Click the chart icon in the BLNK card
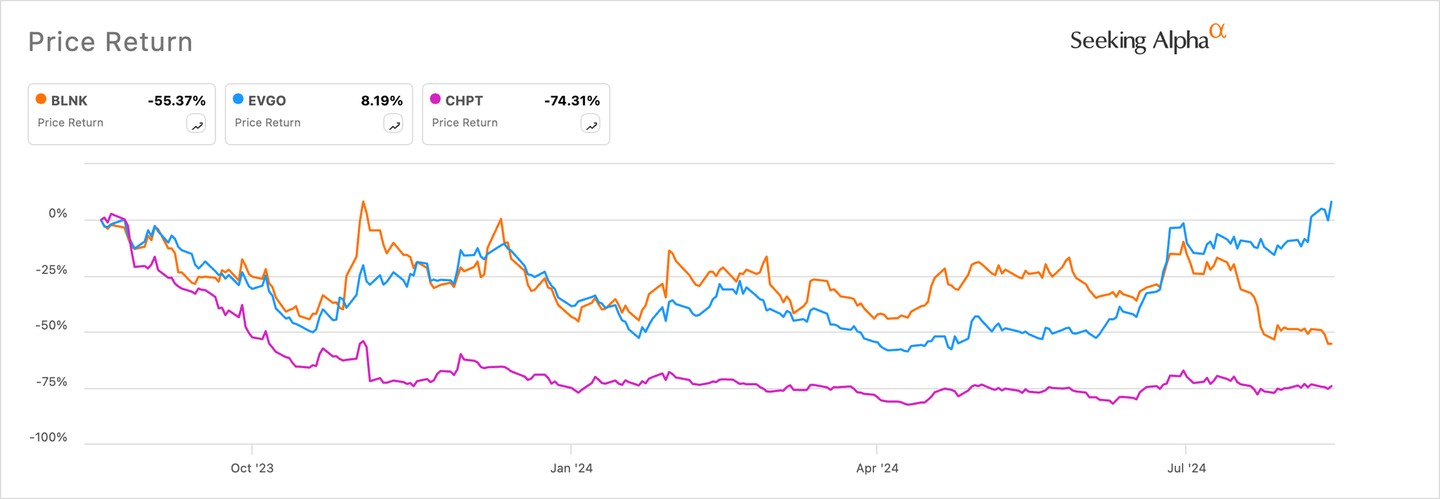The width and height of the screenshot is (1440, 499). coord(197,124)
